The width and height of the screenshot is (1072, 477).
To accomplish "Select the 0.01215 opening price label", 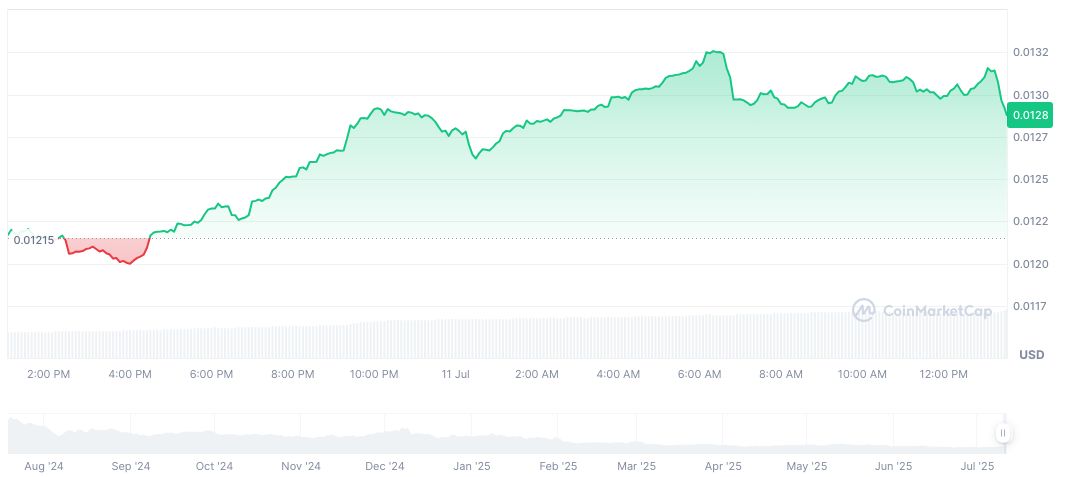I will [34, 240].
